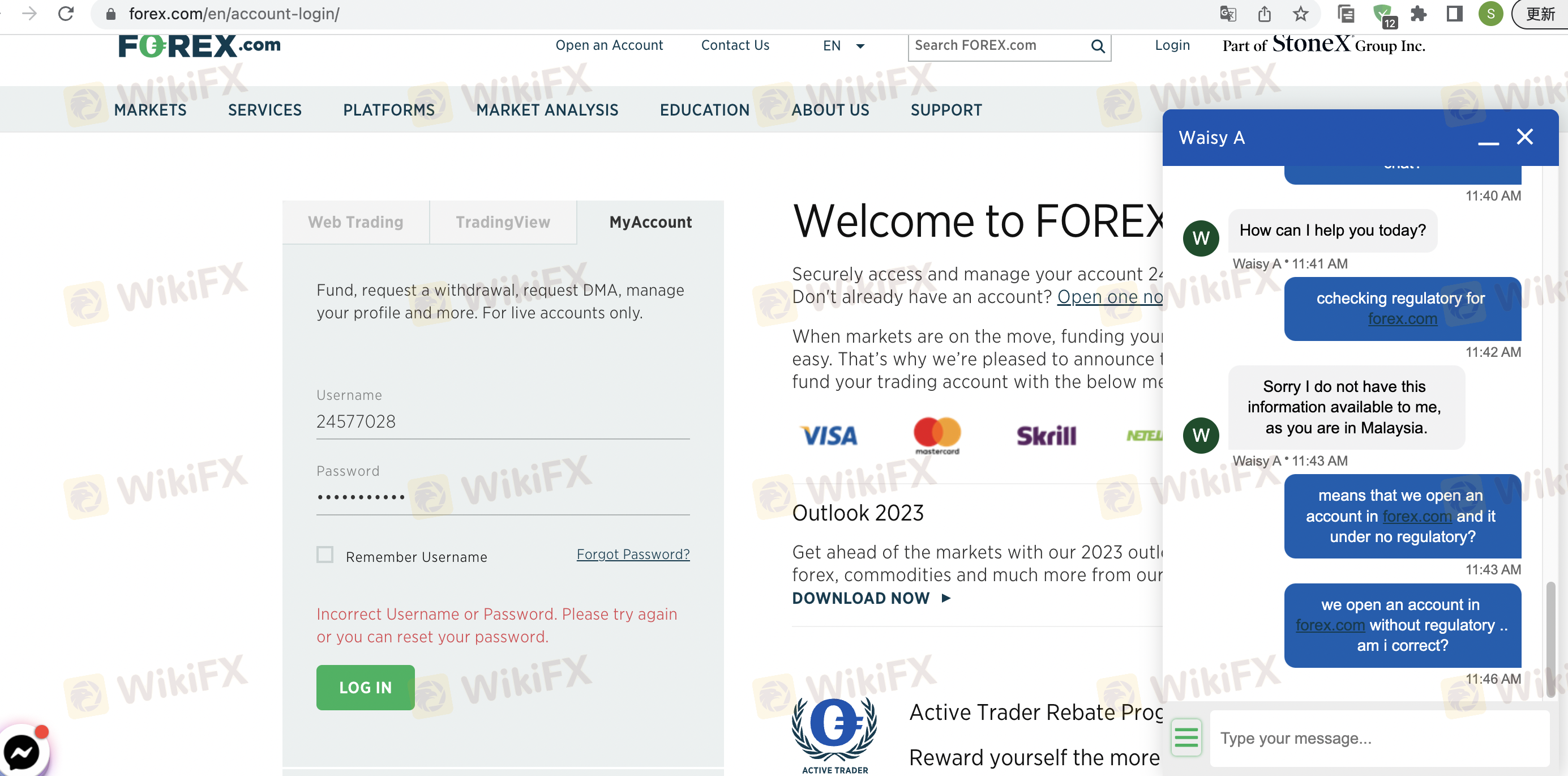Click the Forgot Password? link

(633, 555)
